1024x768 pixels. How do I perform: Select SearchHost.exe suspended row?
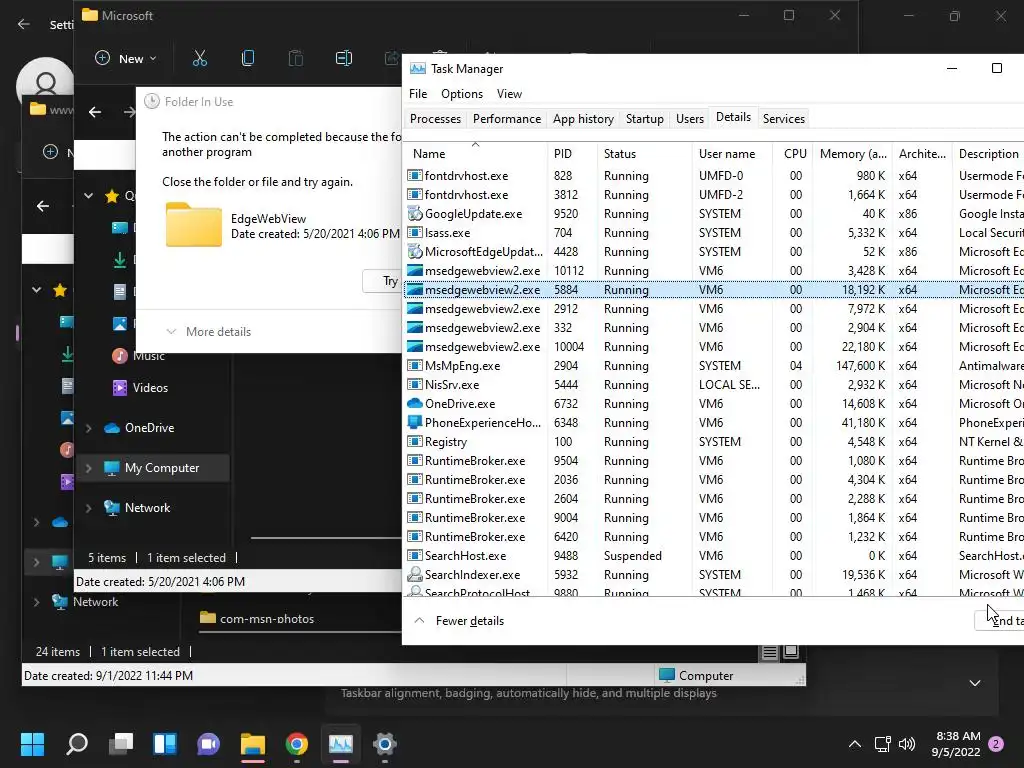[x=714, y=556]
